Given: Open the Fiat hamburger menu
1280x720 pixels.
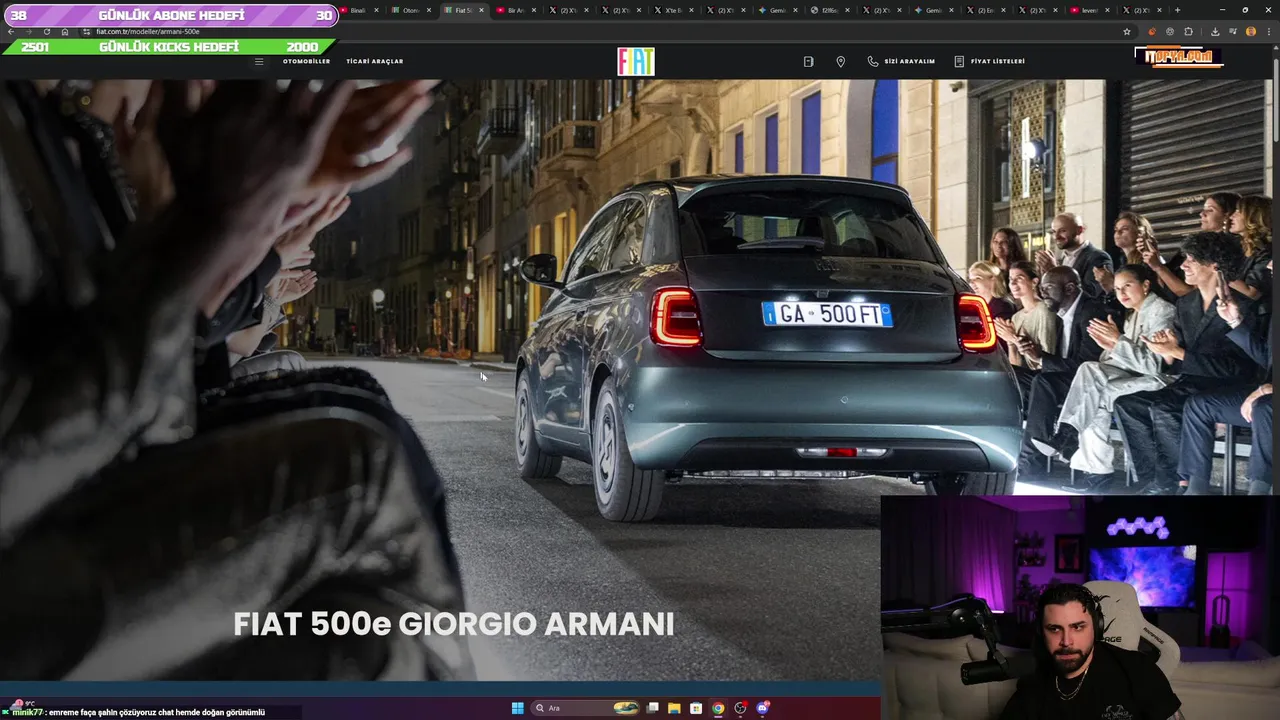Looking at the screenshot, I should tap(259, 61).
